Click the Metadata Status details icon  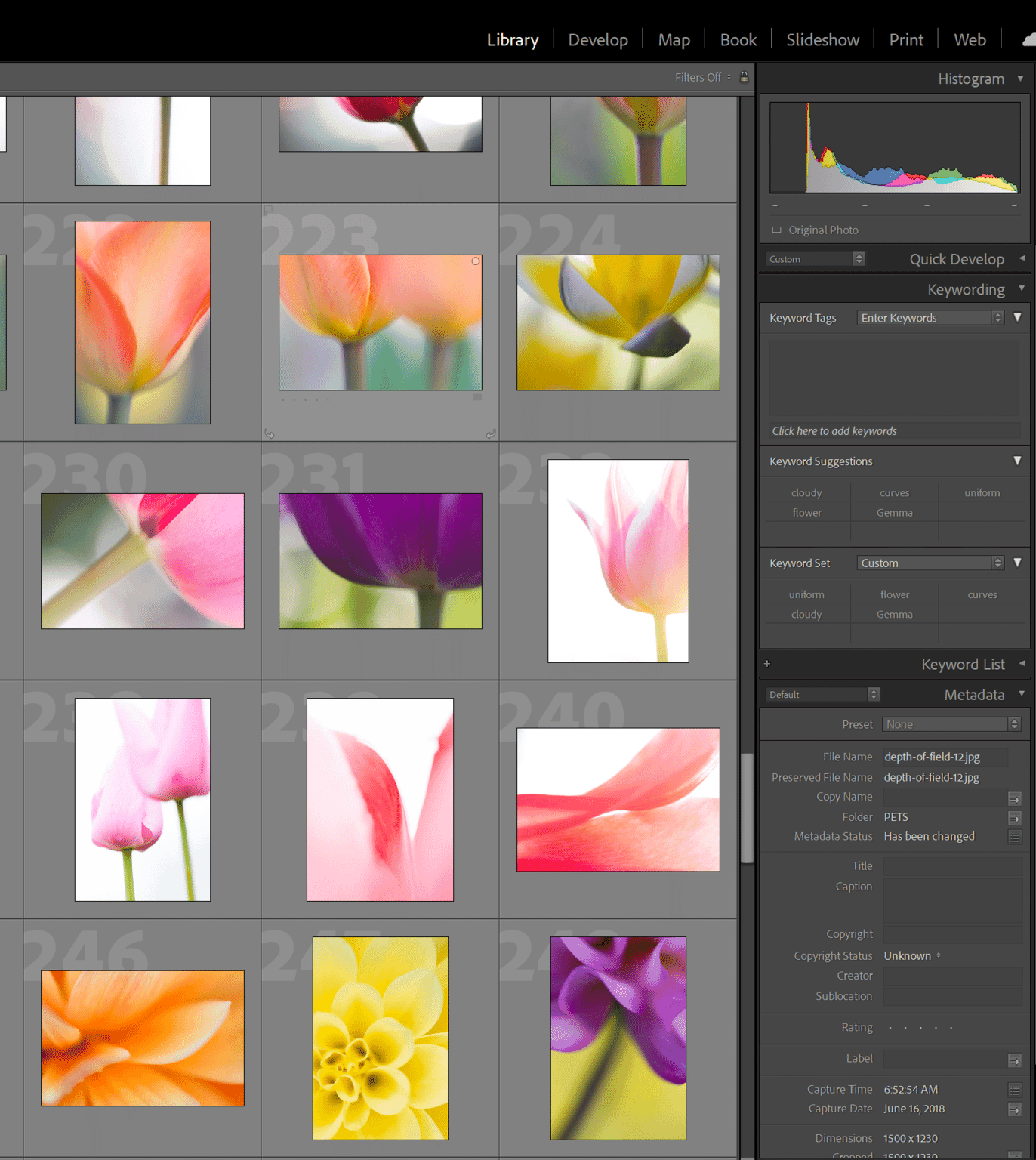[x=1015, y=837]
